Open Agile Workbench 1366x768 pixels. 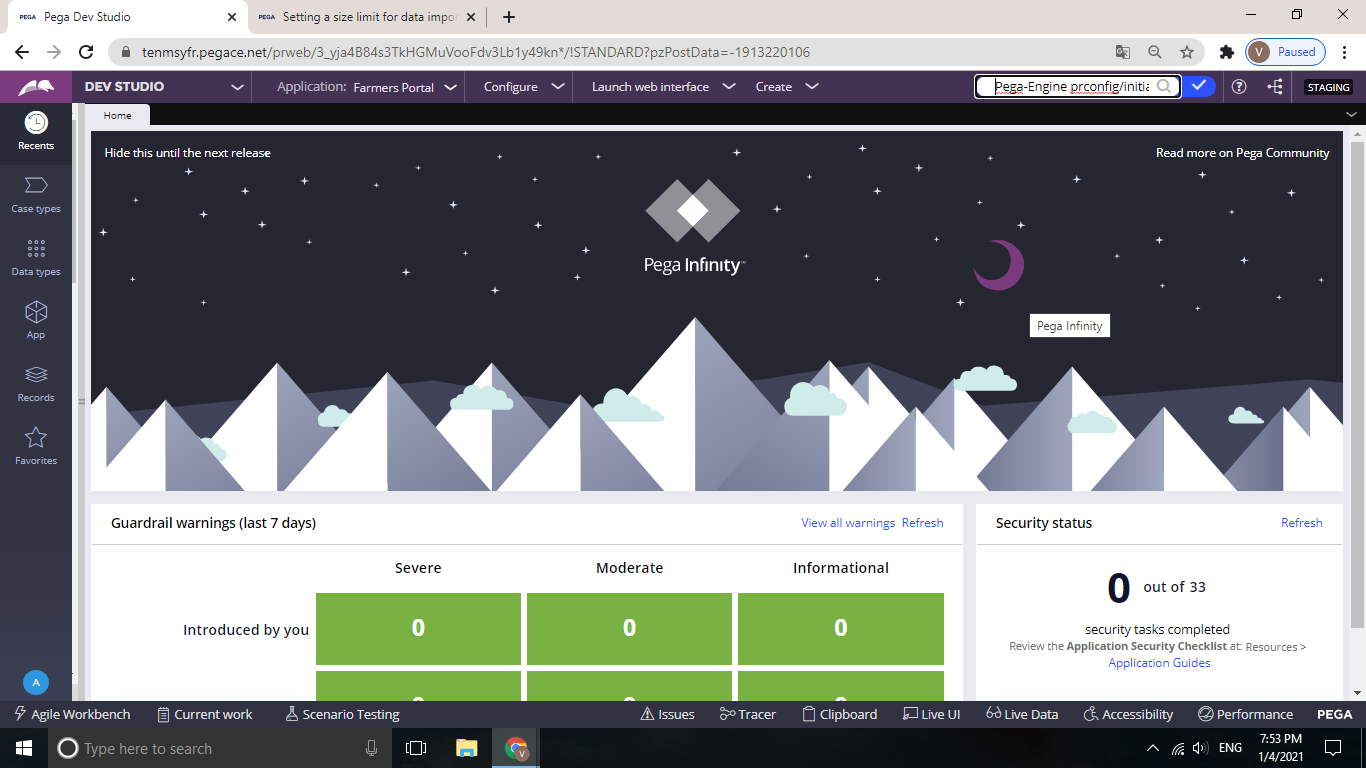pyautogui.click(x=72, y=714)
